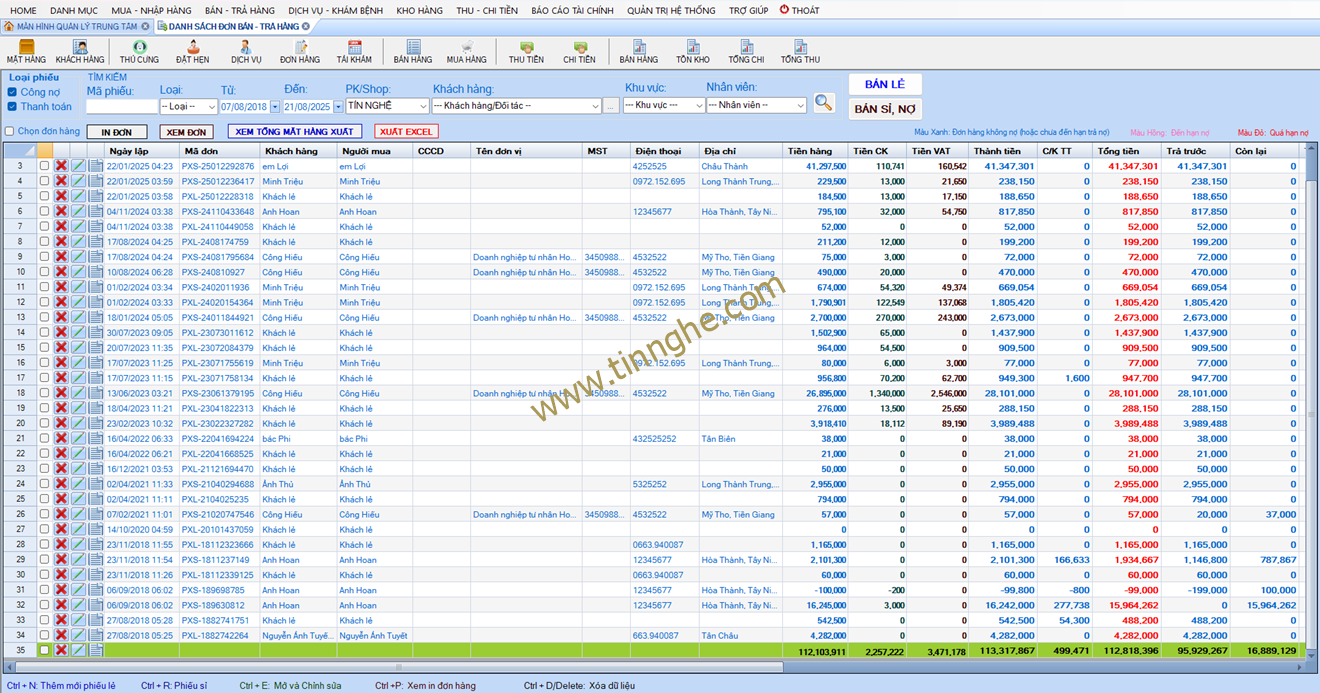Check the row for order PXS-24011844921

[44, 317]
